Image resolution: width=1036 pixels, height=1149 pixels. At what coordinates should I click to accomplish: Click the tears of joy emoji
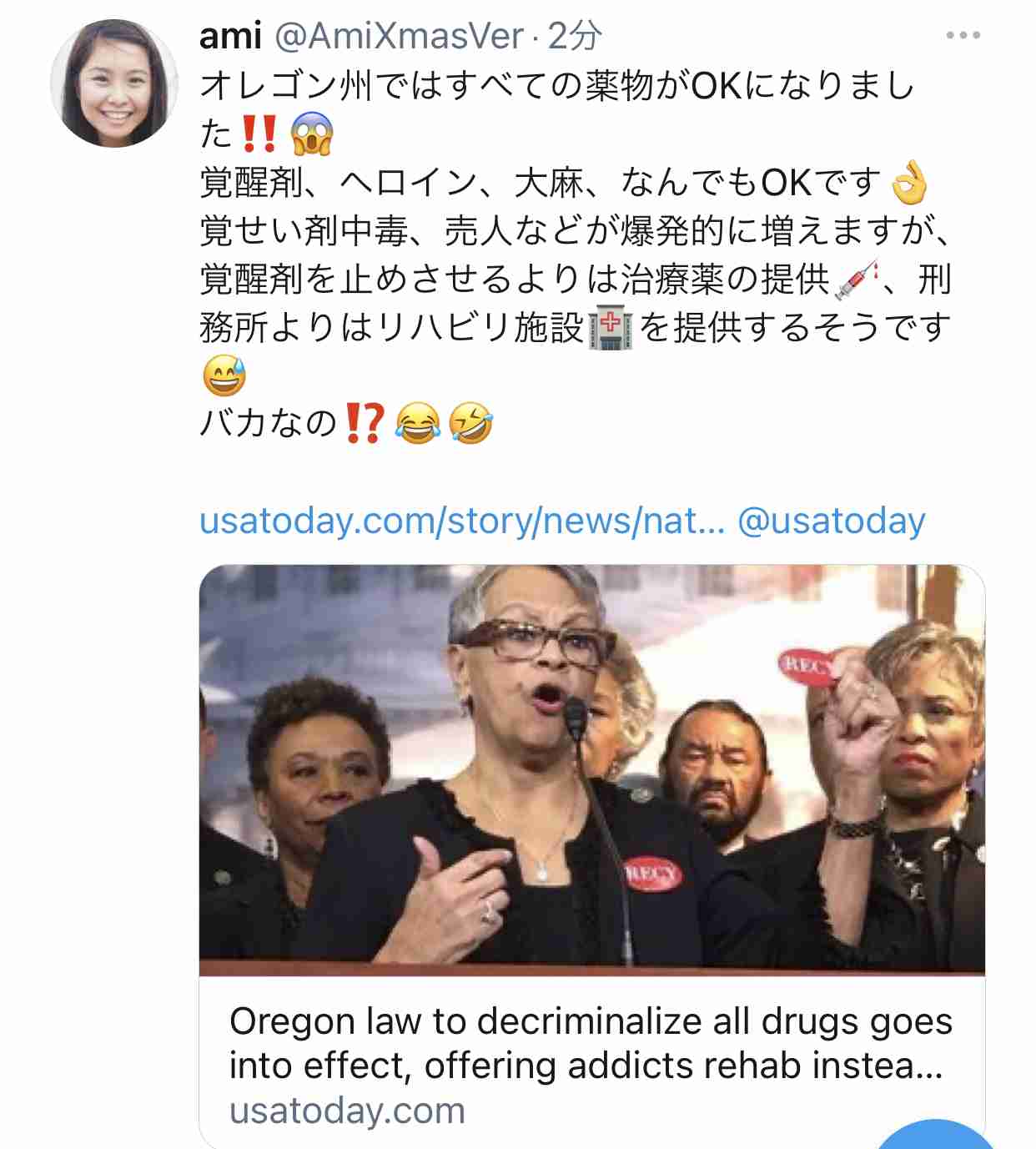click(418, 423)
